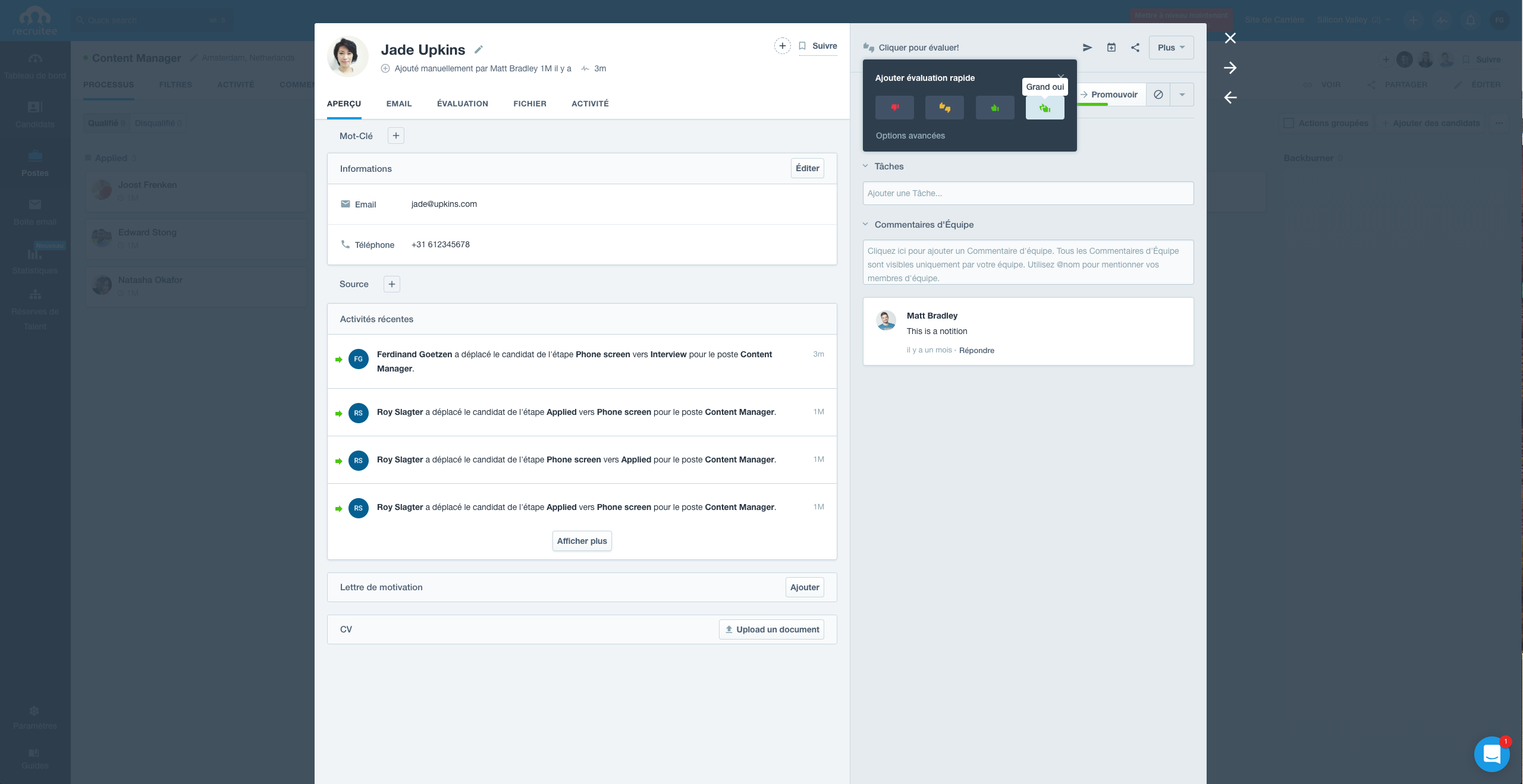Click the thumbs up 'Grand oui' evaluation icon
The height and width of the screenshot is (784, 1523).
(x=1045, y=107)
